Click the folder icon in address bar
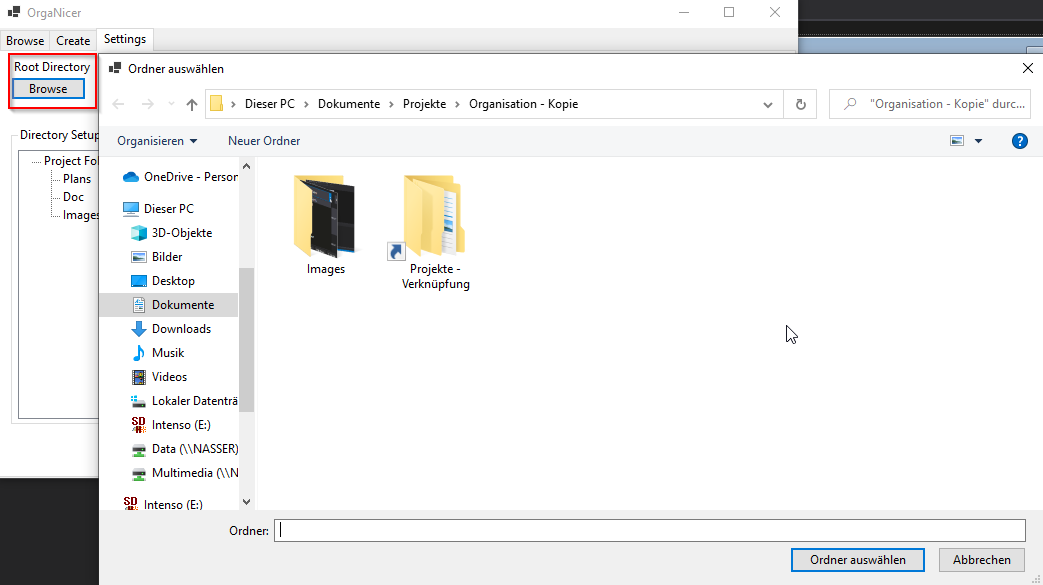 [216, 104]
